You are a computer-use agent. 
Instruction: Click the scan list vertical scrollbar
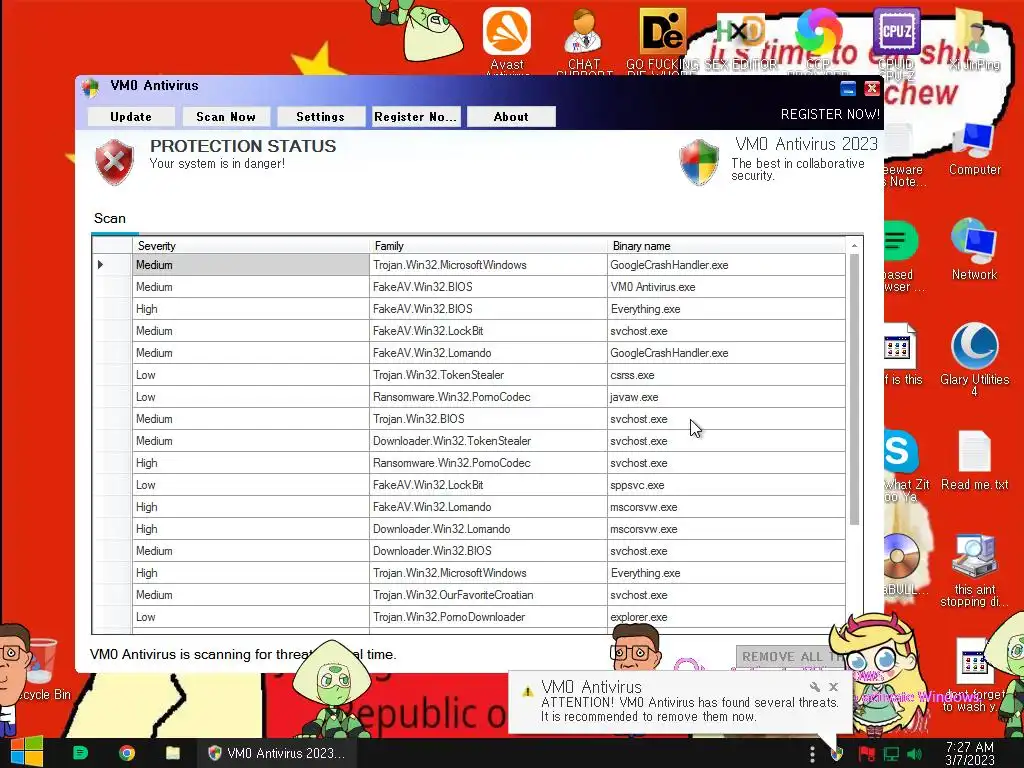point(854,389)
